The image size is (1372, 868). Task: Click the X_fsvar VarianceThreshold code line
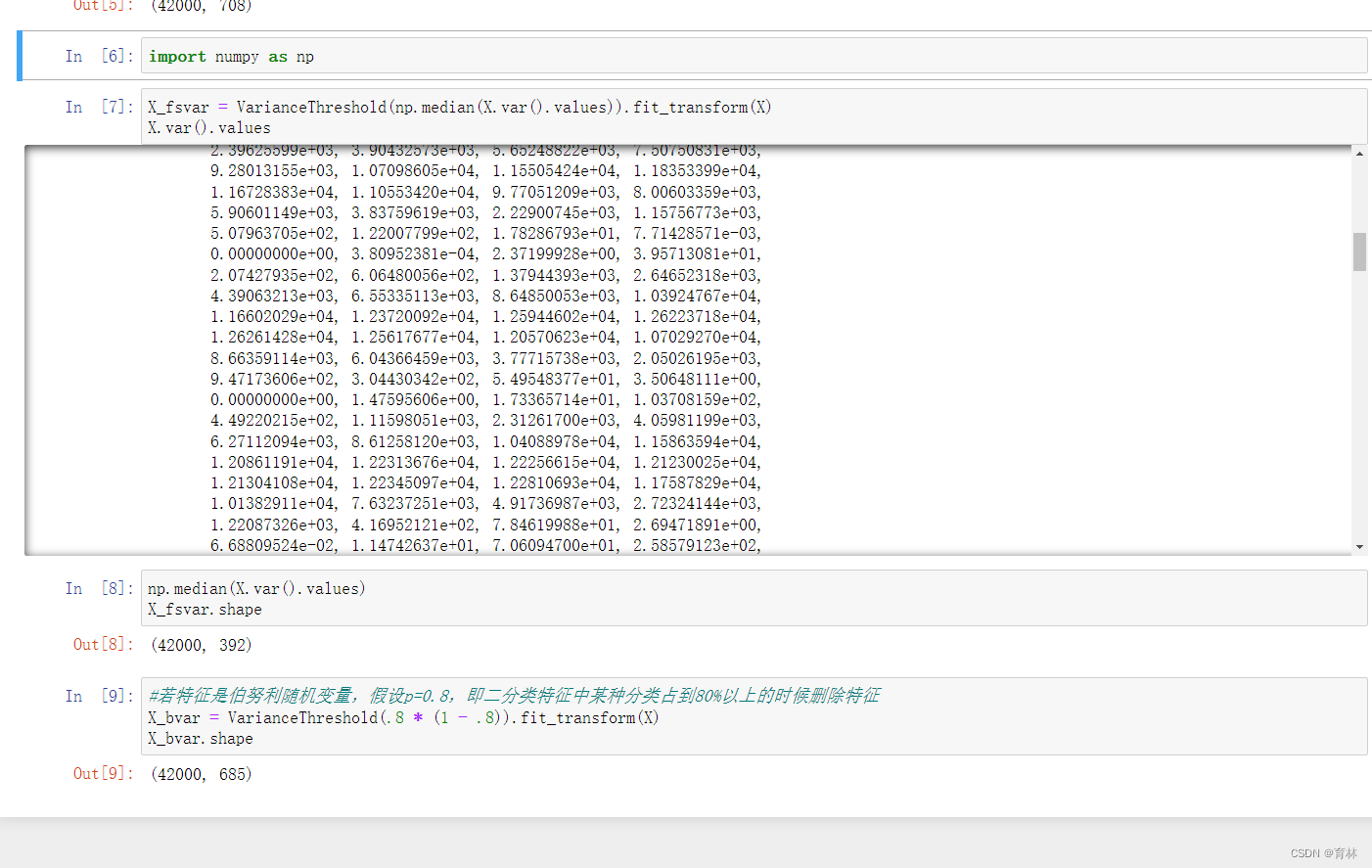coord(459,107)
